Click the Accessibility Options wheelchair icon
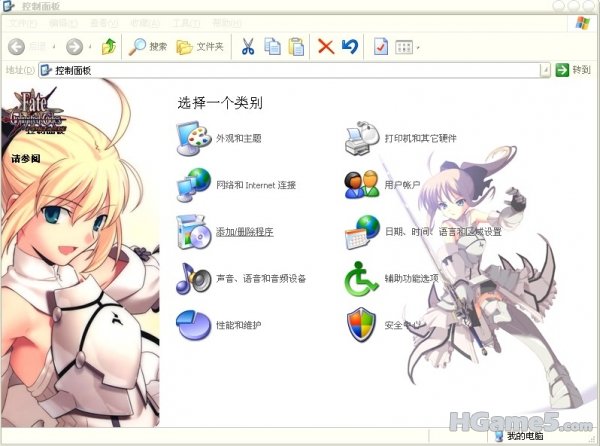 (359, 278)
